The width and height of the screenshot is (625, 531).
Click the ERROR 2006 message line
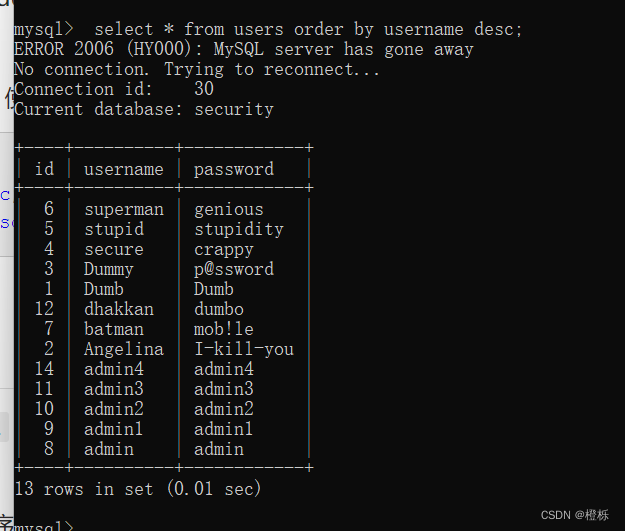pyautogui.click(x=244, y=49)
